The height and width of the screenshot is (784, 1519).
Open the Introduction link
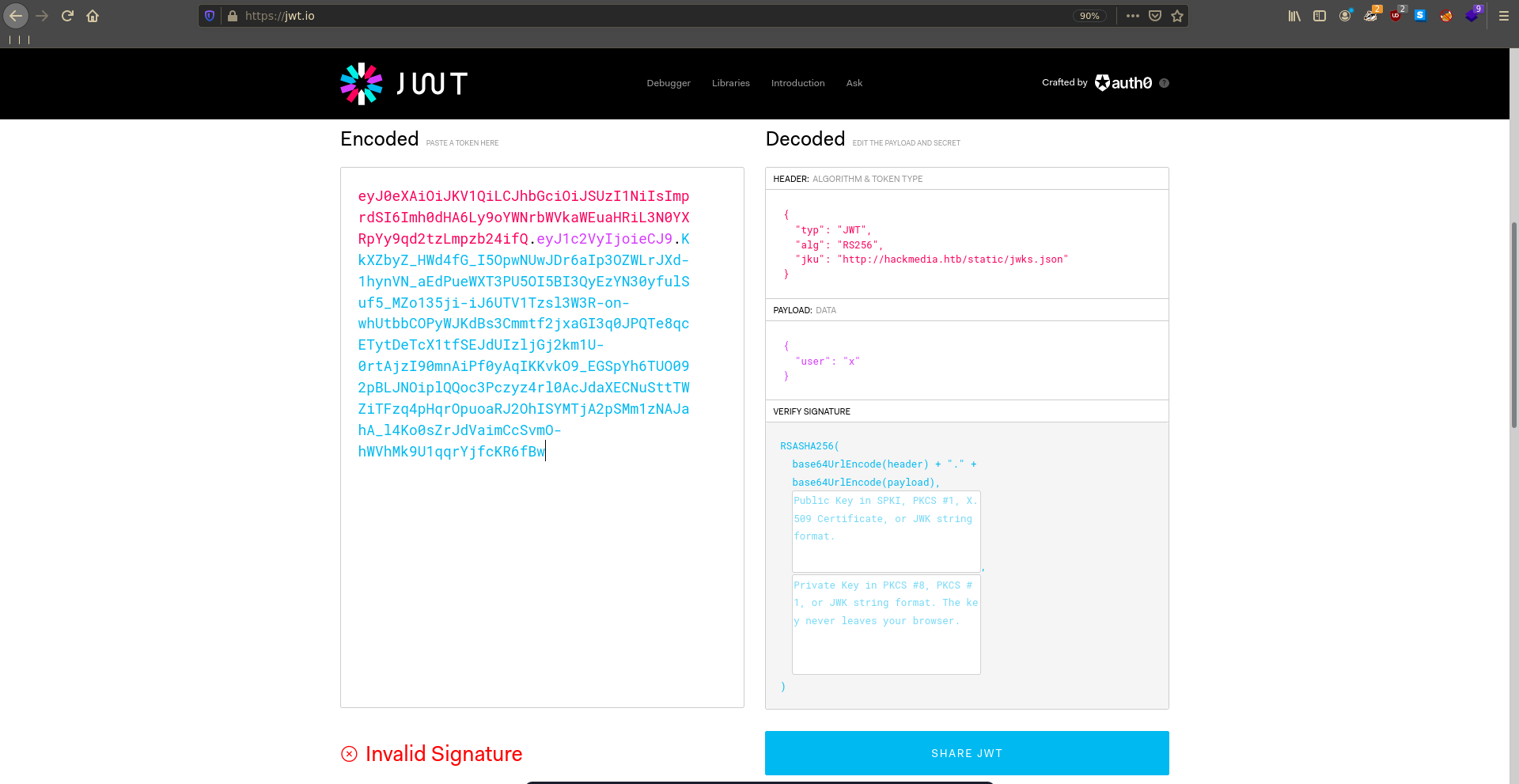[797, 83]
